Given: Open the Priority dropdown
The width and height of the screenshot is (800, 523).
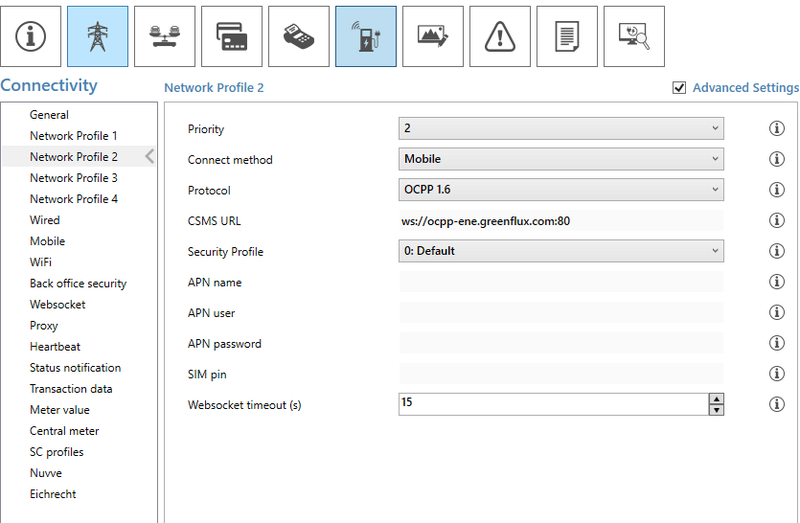Looking at the screenshot, I should tap(560, 129).
